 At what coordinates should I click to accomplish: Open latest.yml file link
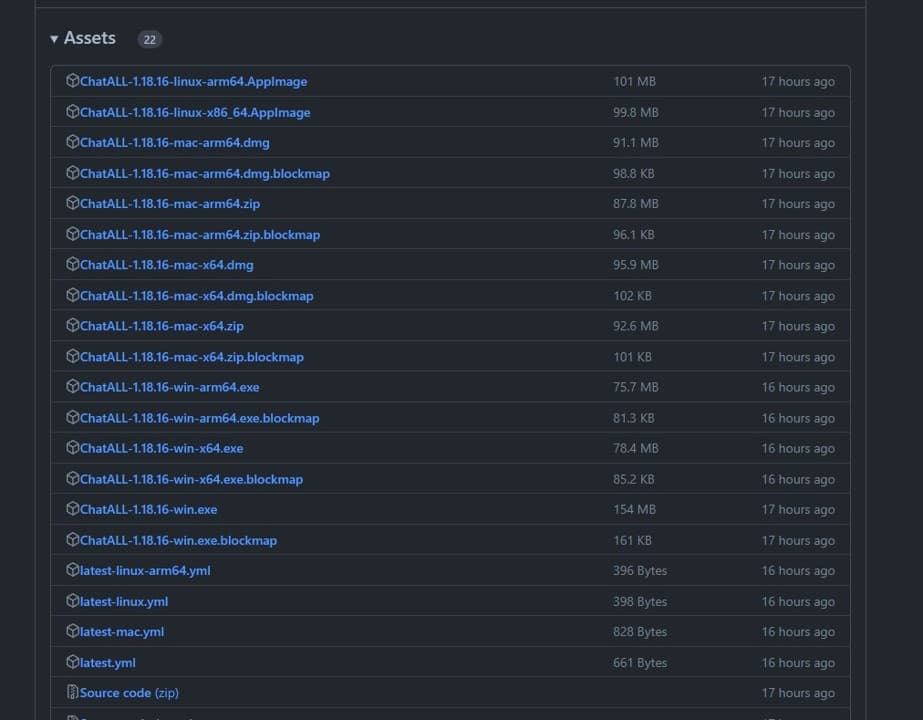click(108, 663)
